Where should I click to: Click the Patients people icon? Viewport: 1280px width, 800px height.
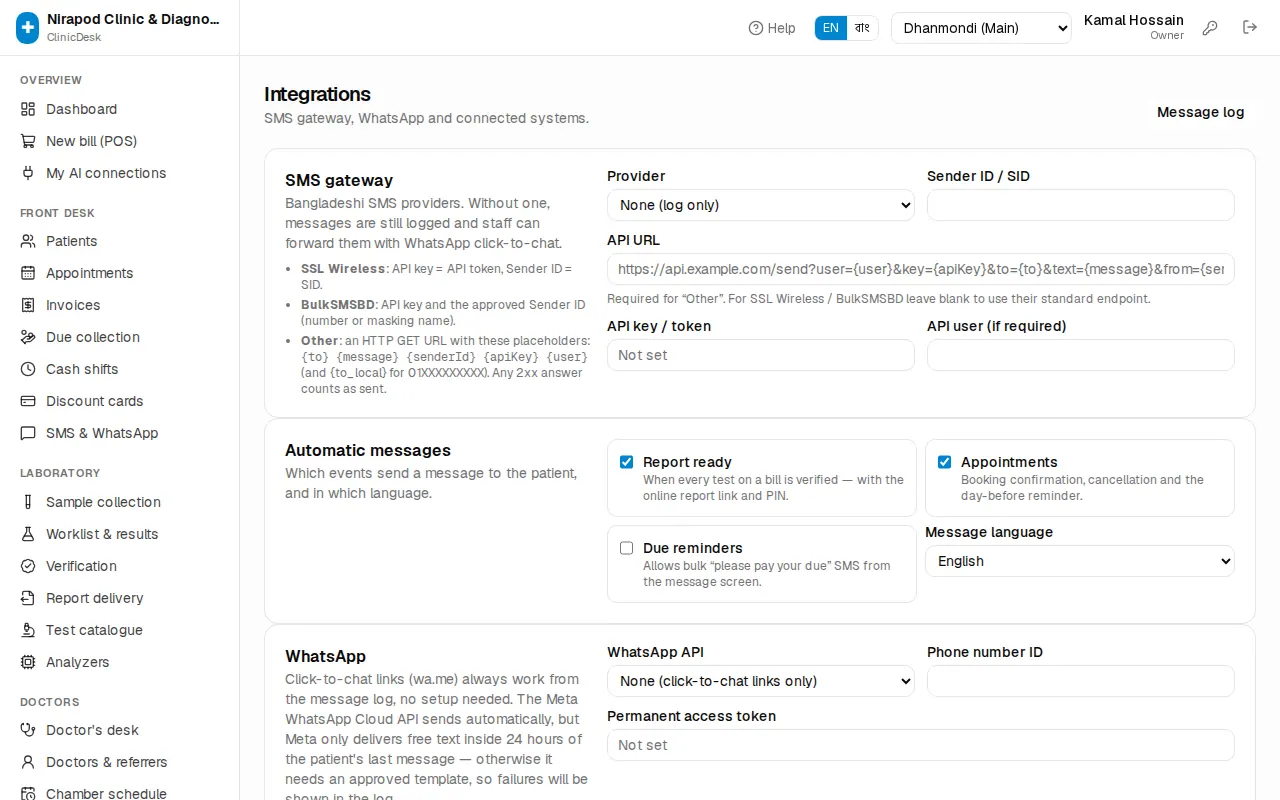(28, 241)
